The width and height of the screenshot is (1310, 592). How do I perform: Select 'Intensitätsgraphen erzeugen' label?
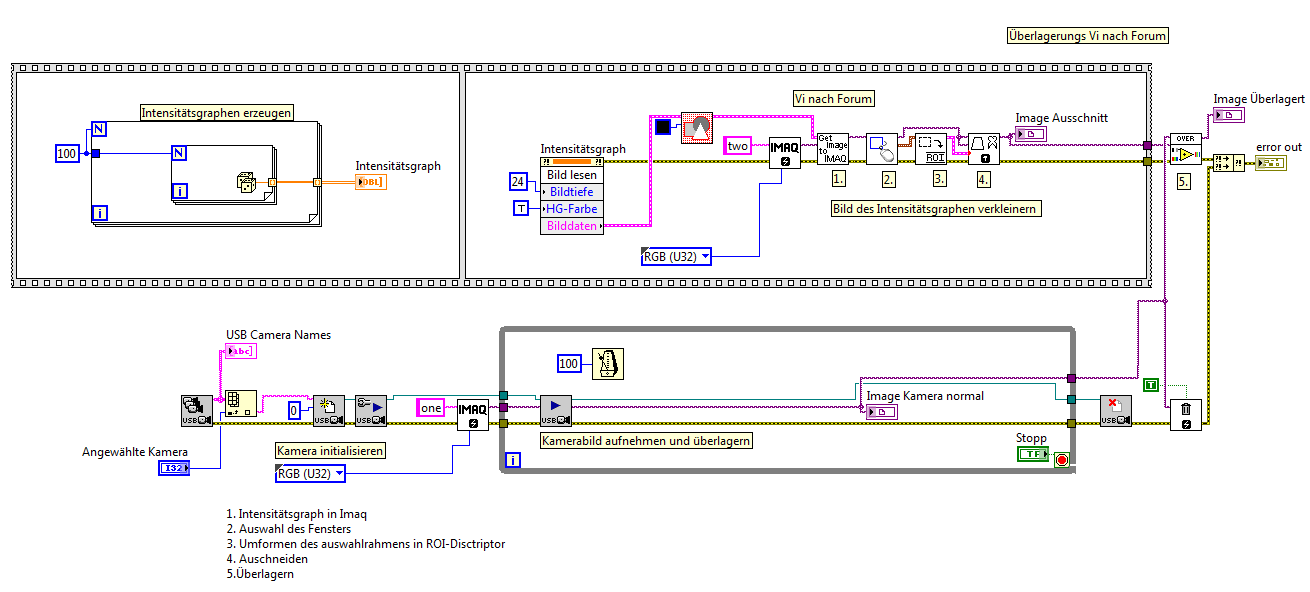coord(217,113)
